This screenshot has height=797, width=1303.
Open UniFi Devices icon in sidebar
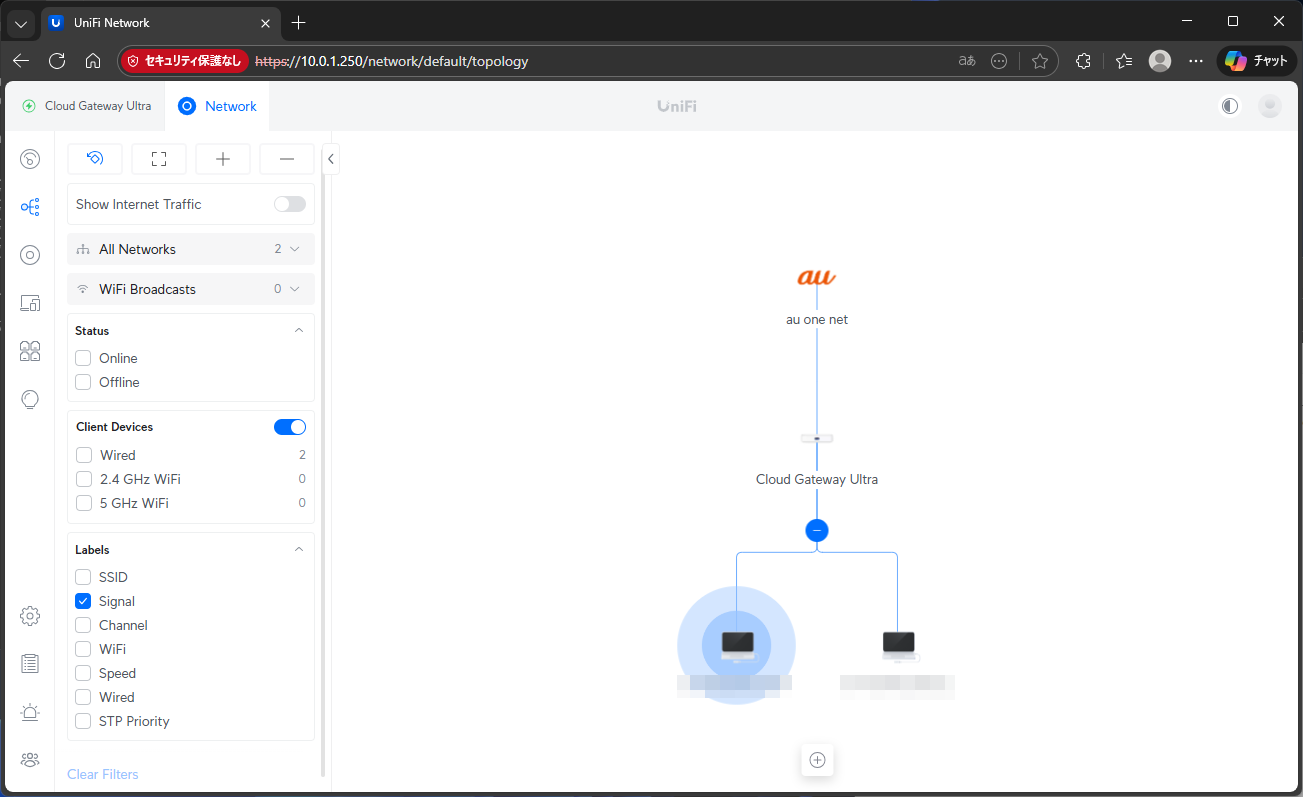[x=30, y=255]
